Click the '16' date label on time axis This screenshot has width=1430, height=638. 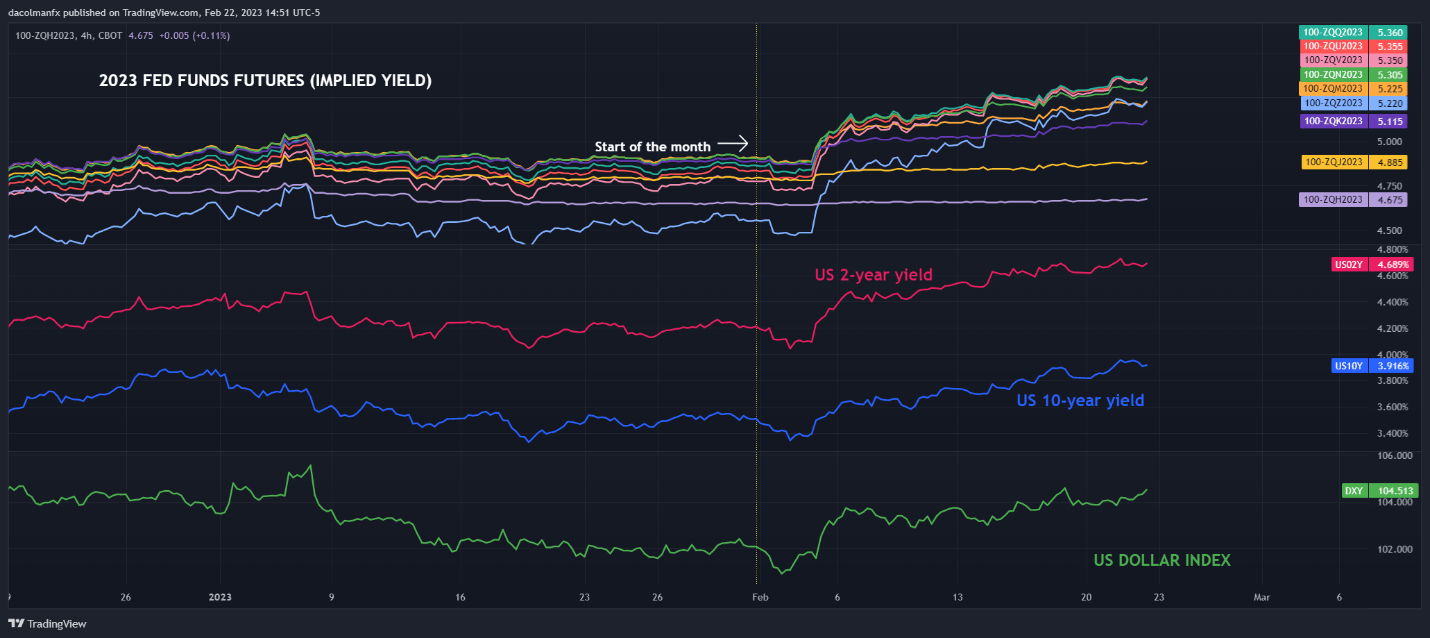click(460, 597)
